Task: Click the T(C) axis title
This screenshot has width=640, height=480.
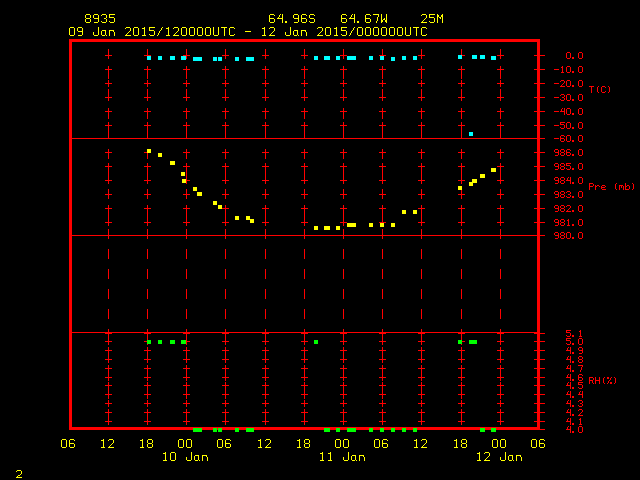Action: (600, 89)
